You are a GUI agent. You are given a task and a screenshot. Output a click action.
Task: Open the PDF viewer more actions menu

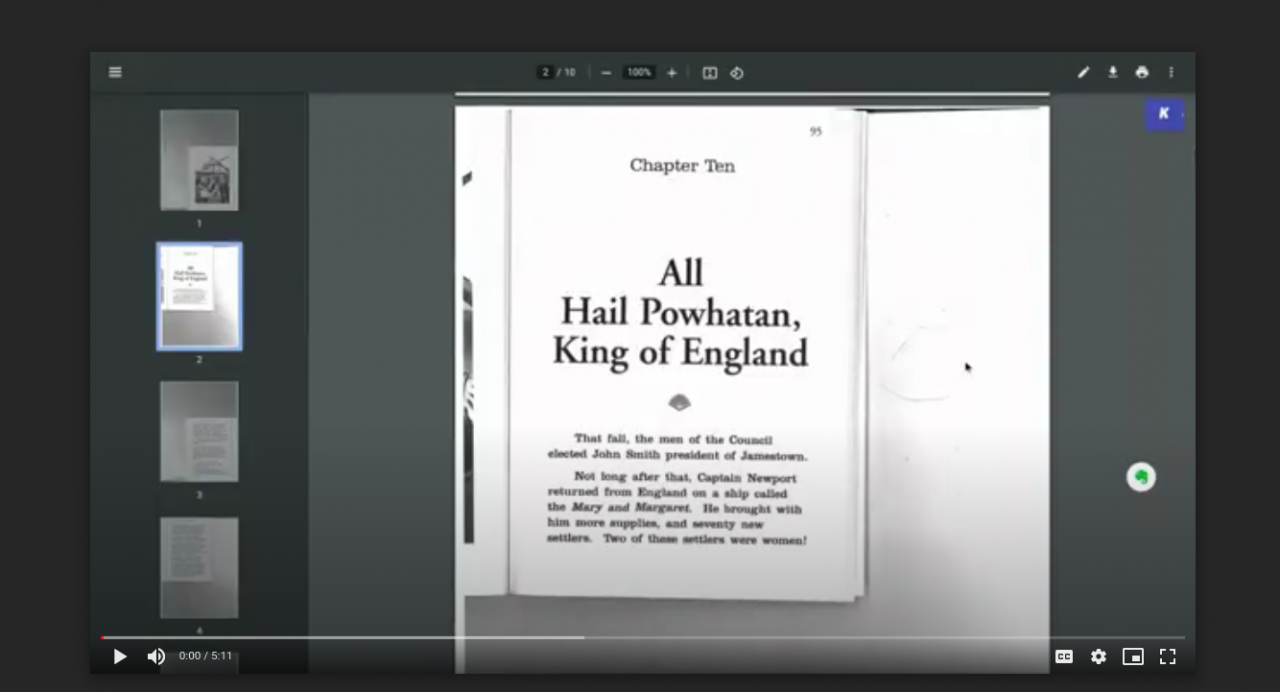pos(1171,72)
